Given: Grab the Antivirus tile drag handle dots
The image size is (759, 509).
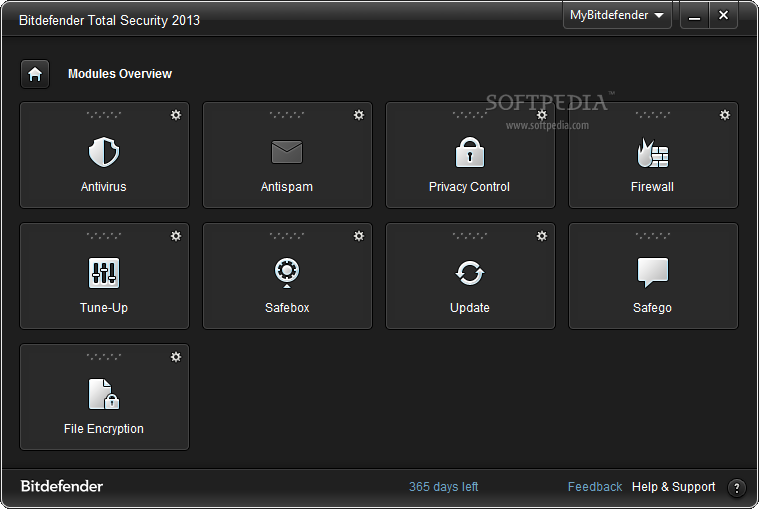Looking at the screenshot, I should click(104, 115).
